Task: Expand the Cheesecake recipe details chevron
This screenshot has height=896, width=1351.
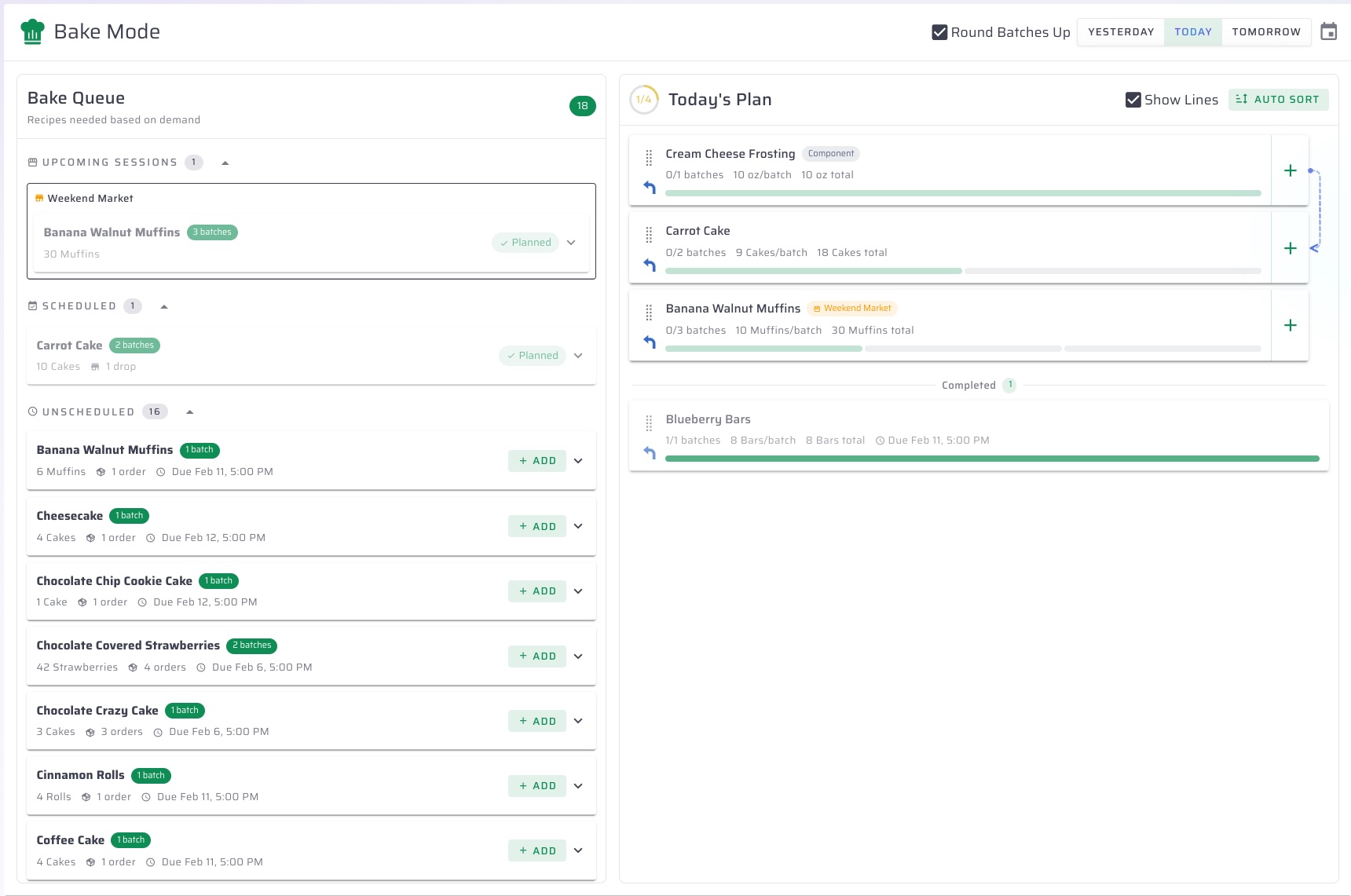Action: tap(578, 527)
